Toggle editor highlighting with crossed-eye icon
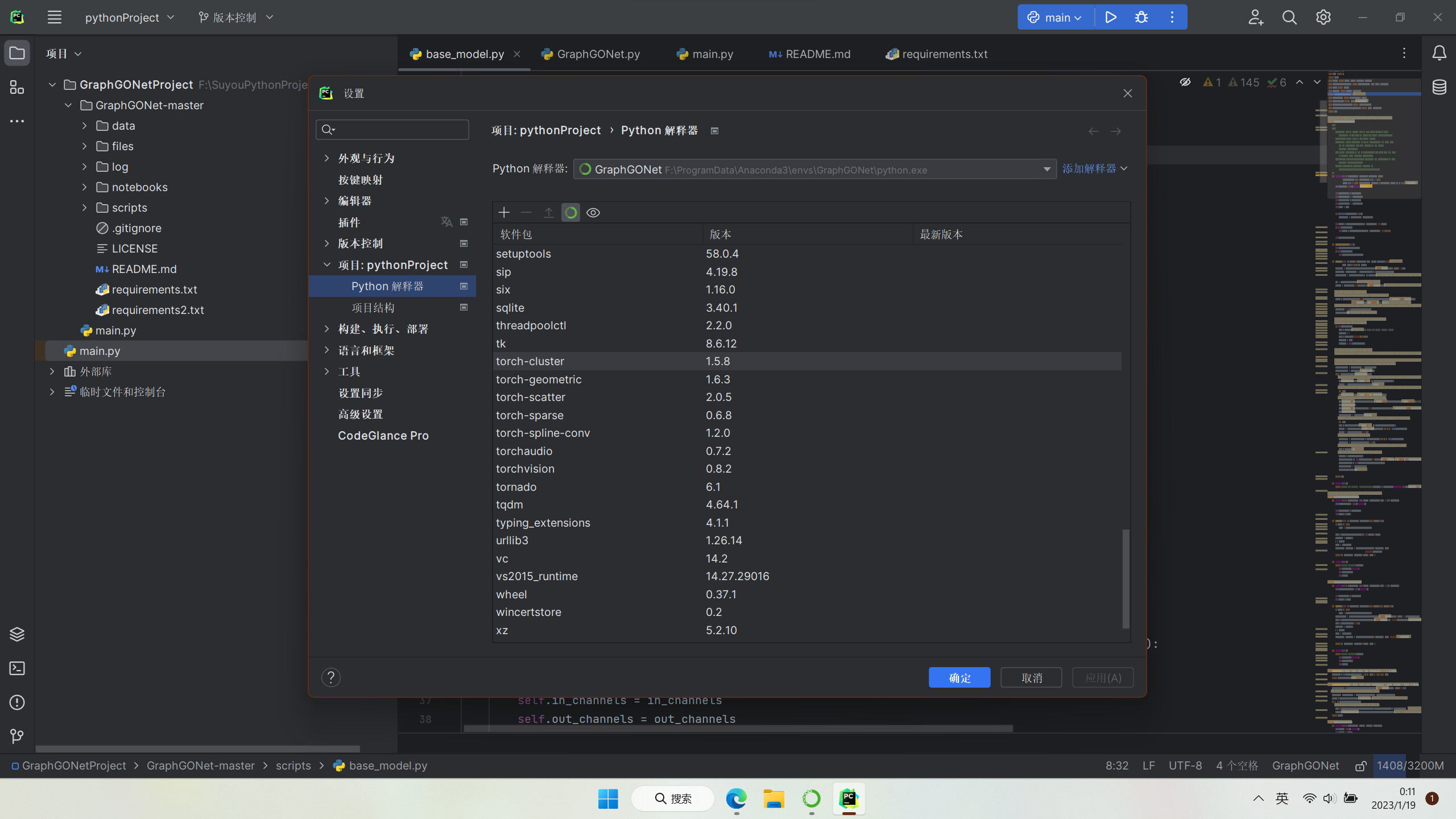The image size is (1456, 819). 1185,82
